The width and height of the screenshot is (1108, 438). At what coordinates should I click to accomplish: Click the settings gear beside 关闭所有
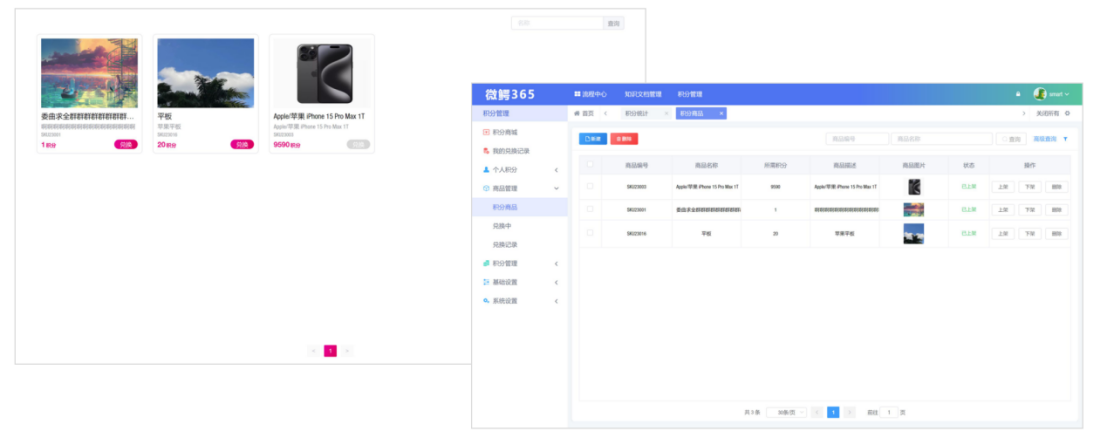1067,113
